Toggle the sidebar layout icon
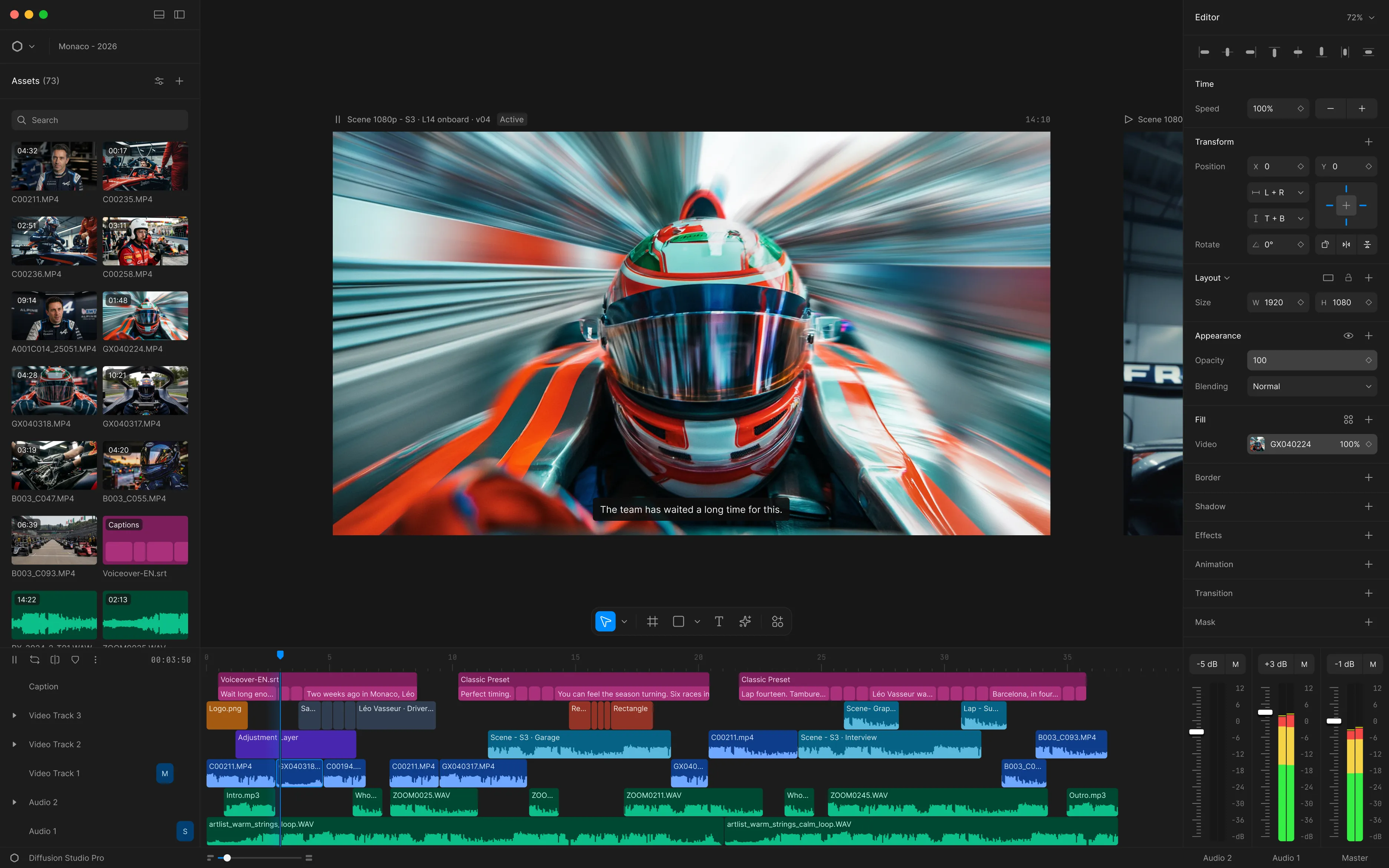The height and width of the screenshot is (868, 1389). tap(179, 14)
